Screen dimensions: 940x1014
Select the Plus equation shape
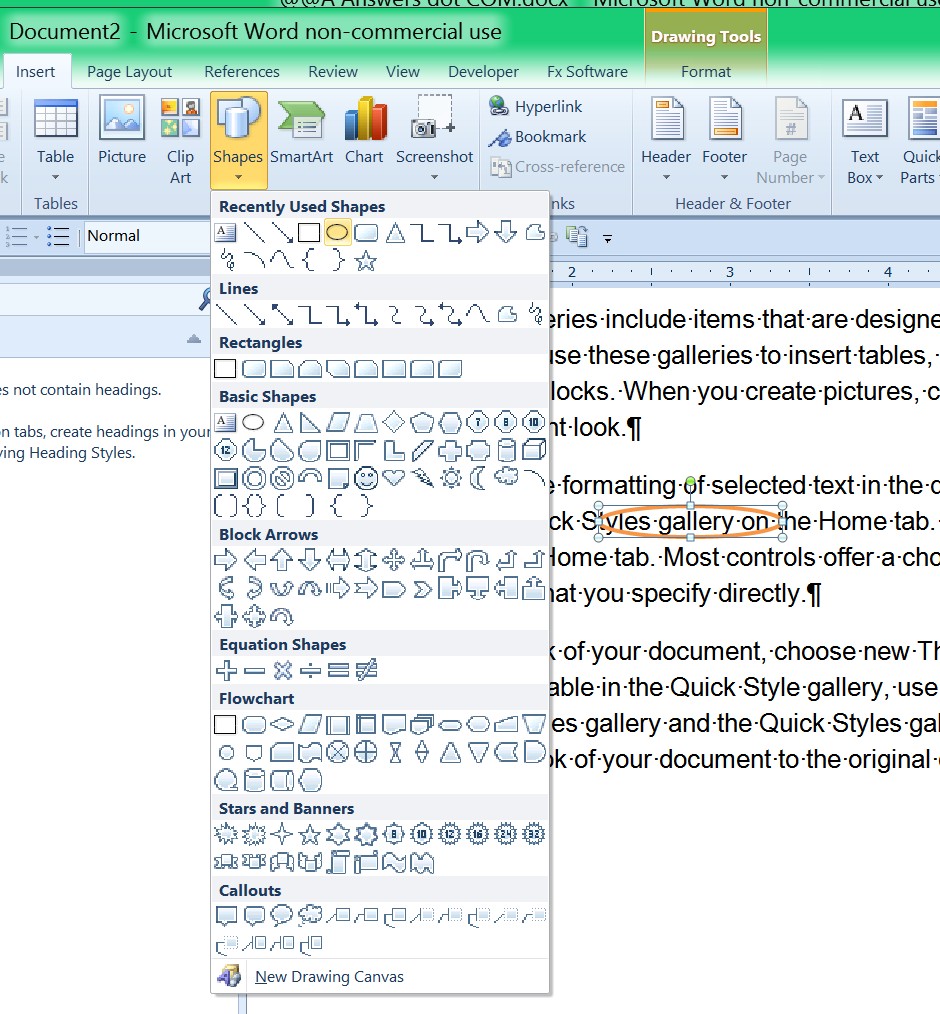point(226,670)
